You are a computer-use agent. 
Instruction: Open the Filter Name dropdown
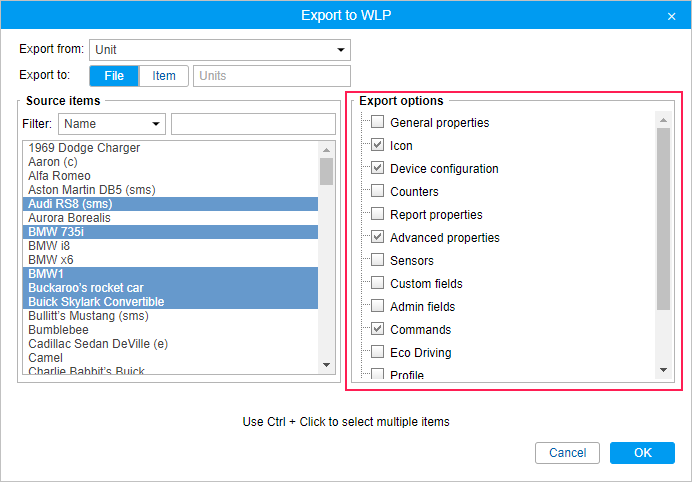pyautogui.click(x=111, y=124)
